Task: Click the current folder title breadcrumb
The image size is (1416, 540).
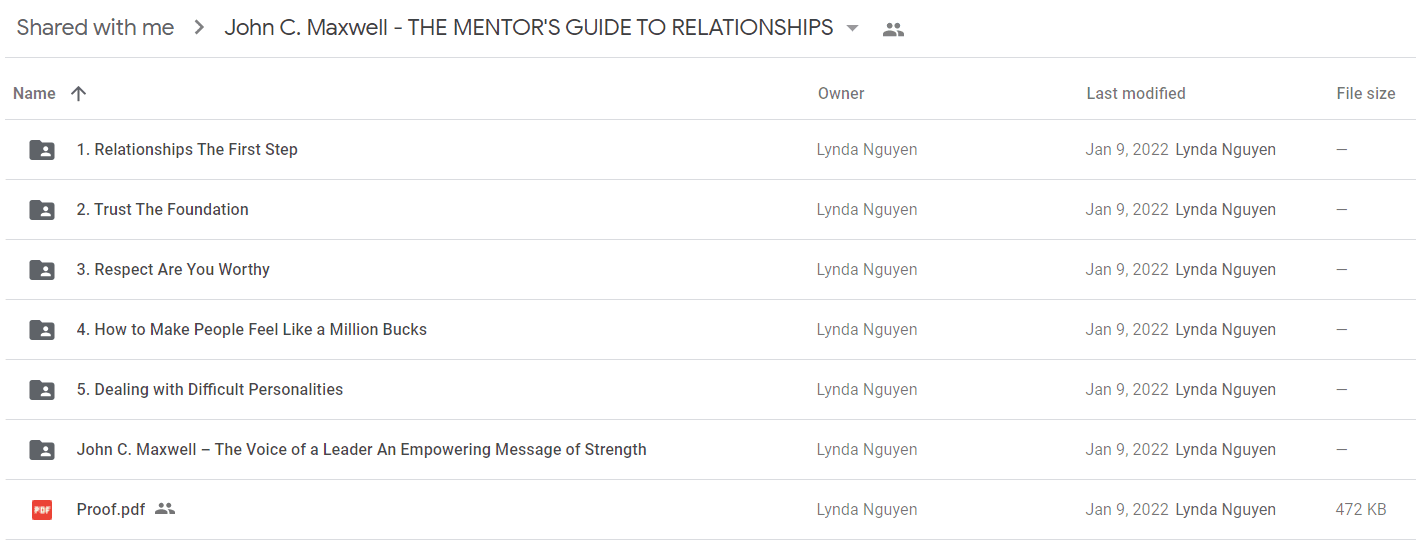Action: (528, 28)
